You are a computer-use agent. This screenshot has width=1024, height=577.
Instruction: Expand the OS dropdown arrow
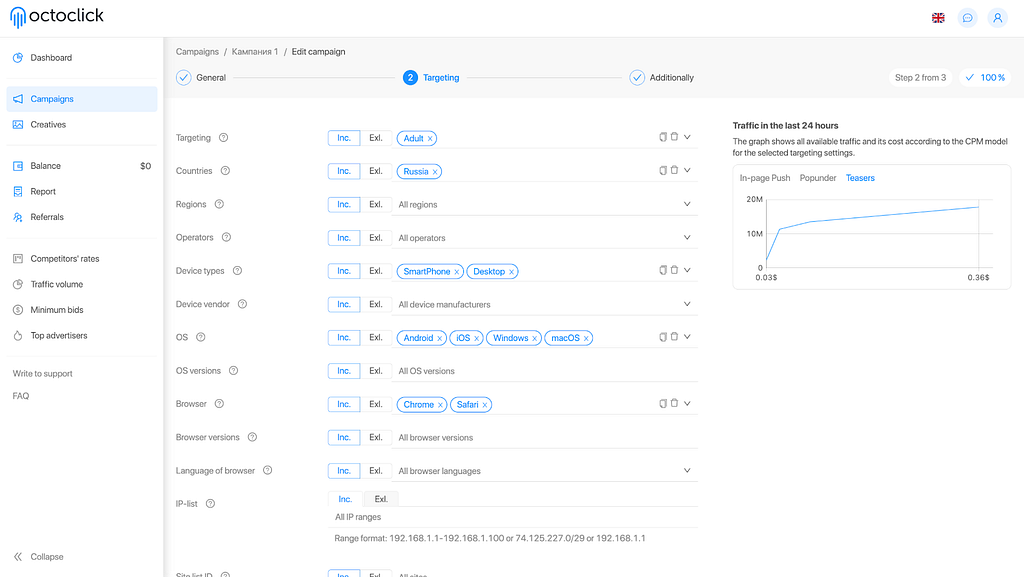(x=687, y=337)
